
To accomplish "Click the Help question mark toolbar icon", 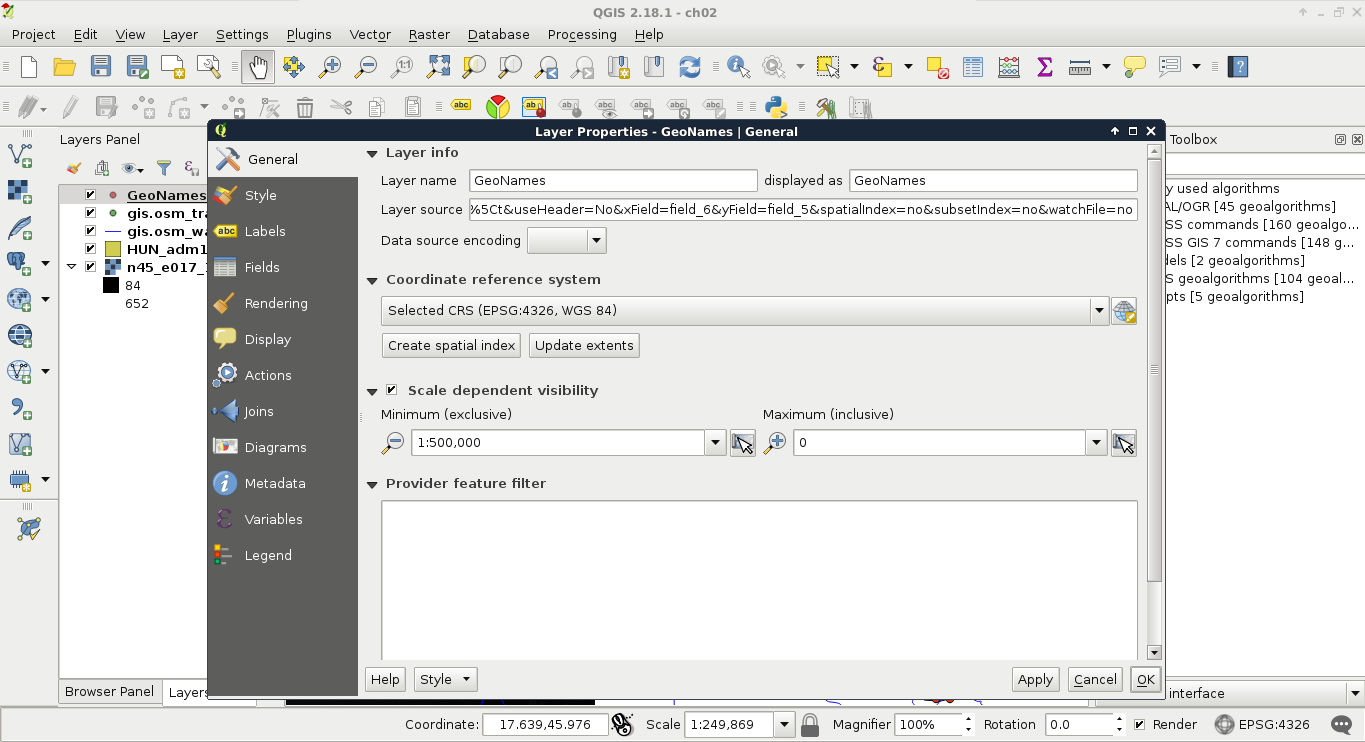I will [1239, 67].
